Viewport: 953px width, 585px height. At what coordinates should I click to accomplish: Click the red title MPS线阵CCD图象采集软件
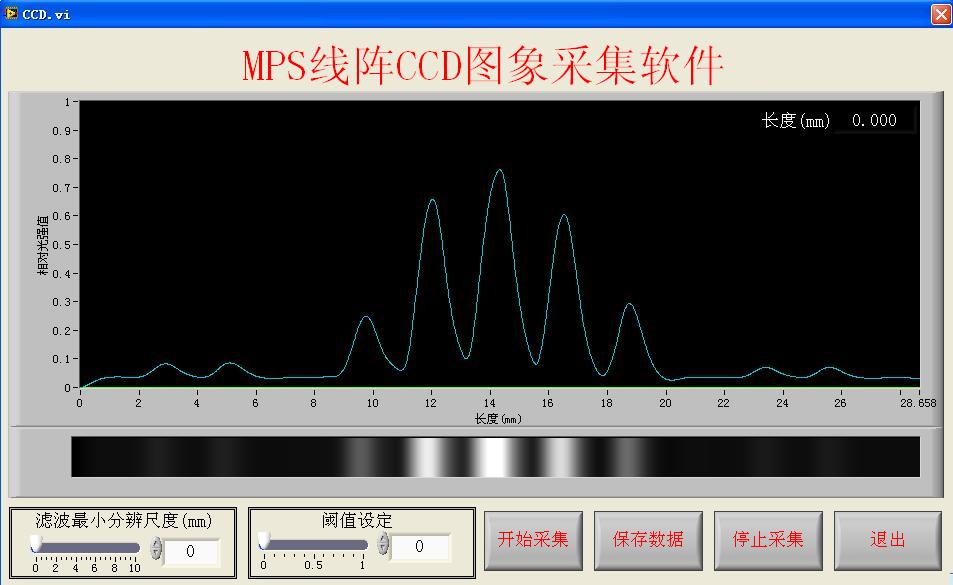point(483,66)
